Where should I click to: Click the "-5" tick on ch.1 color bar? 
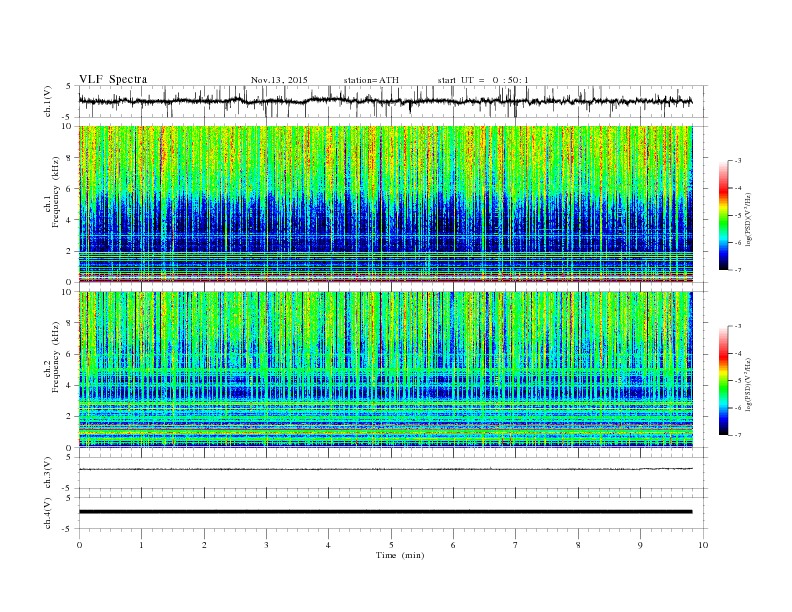(x=737, y=216)
